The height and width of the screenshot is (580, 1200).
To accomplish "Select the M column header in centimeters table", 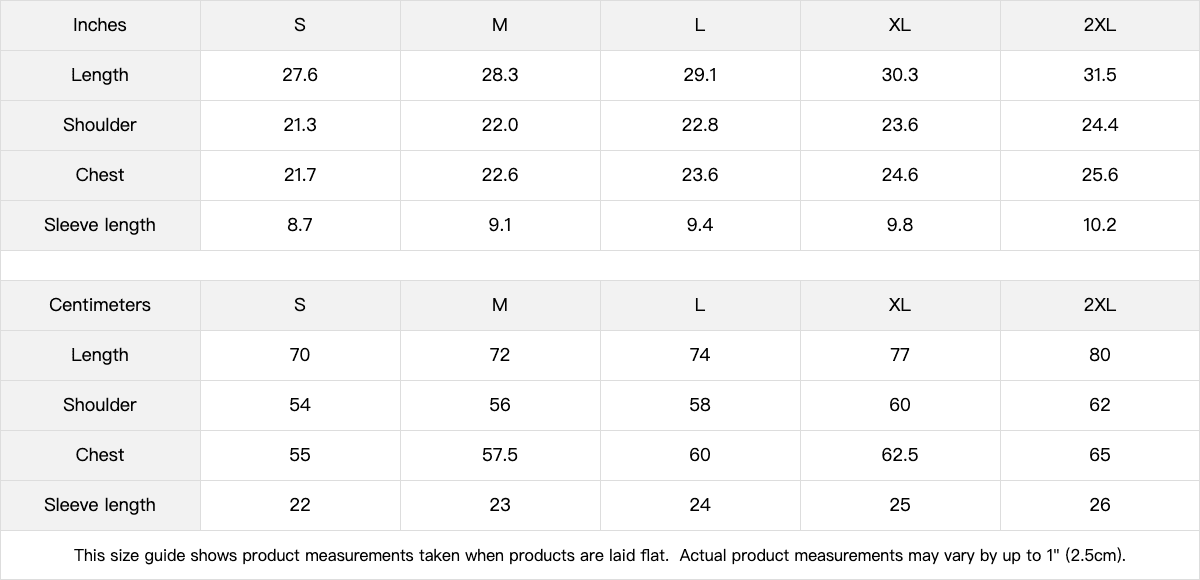I will [x=500, y=305].
